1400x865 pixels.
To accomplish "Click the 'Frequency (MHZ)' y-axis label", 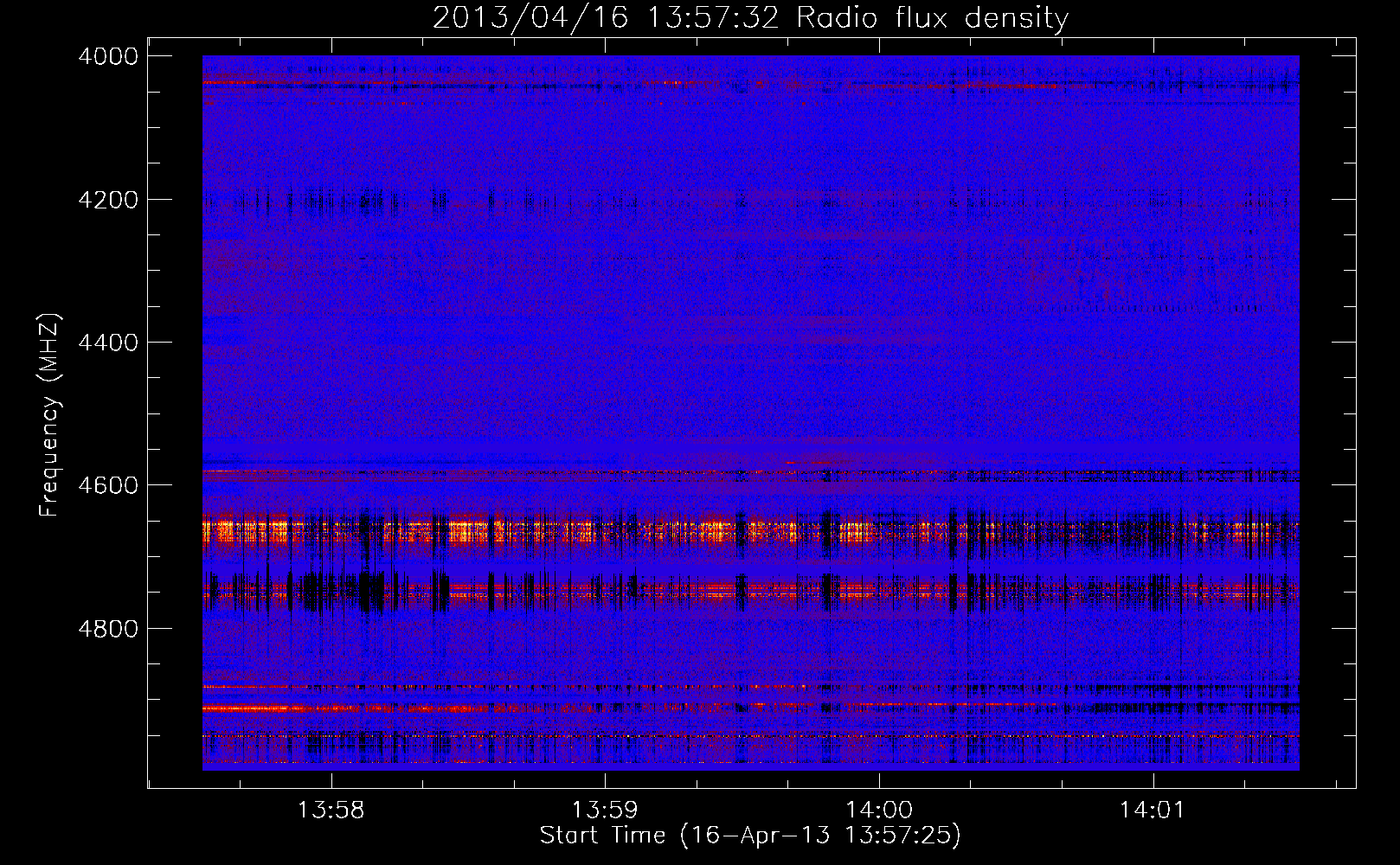I will point(49,414).
